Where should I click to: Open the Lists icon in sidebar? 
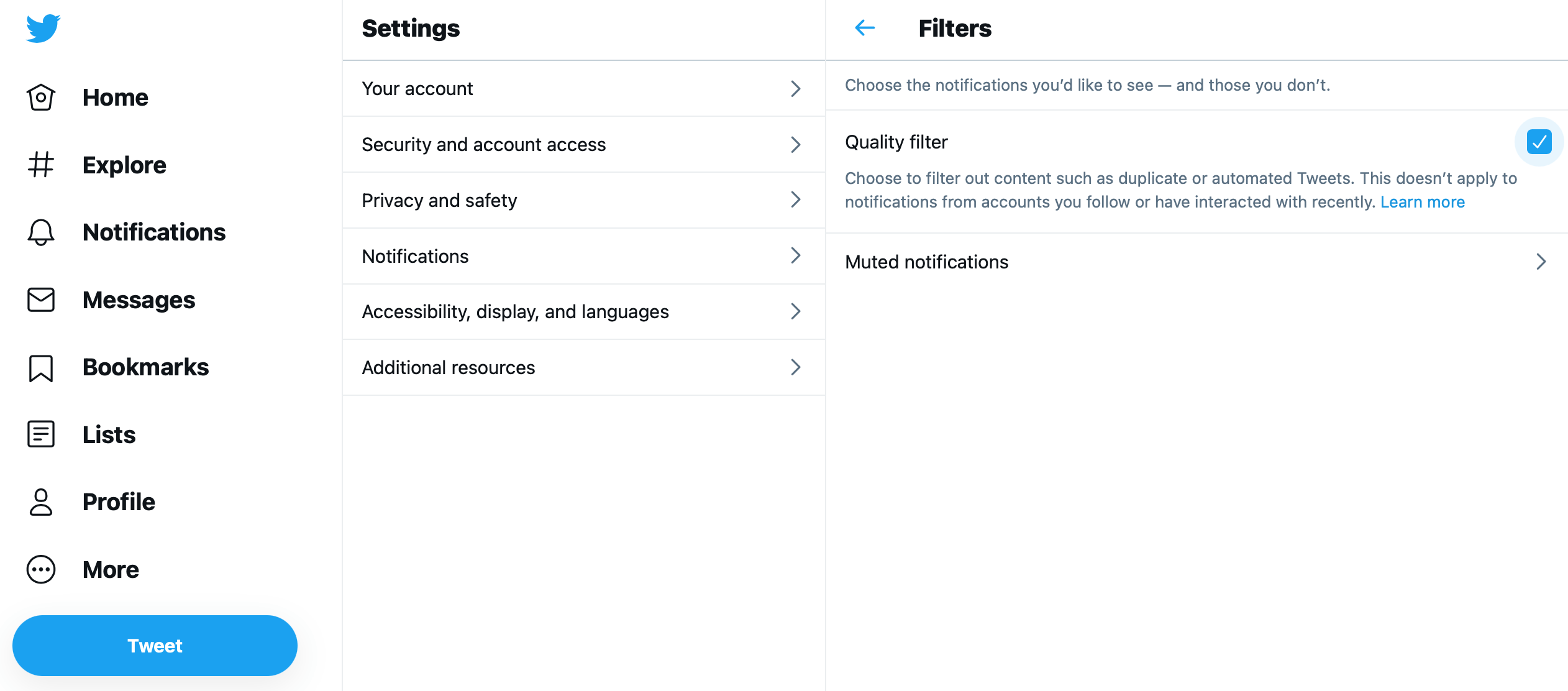pos(41,434)
